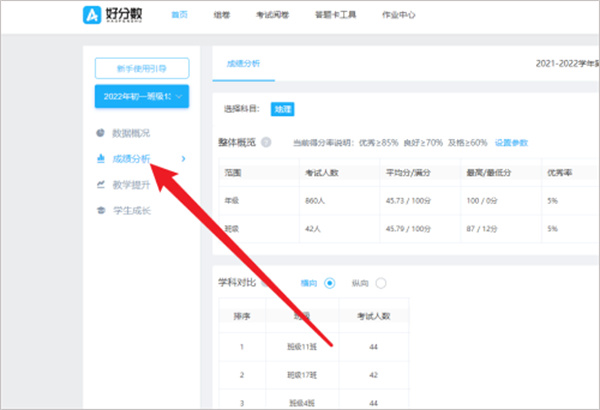Click 42 in the 班级17班 row
Viewport: 600px width, 410px height.
(373, 375)
